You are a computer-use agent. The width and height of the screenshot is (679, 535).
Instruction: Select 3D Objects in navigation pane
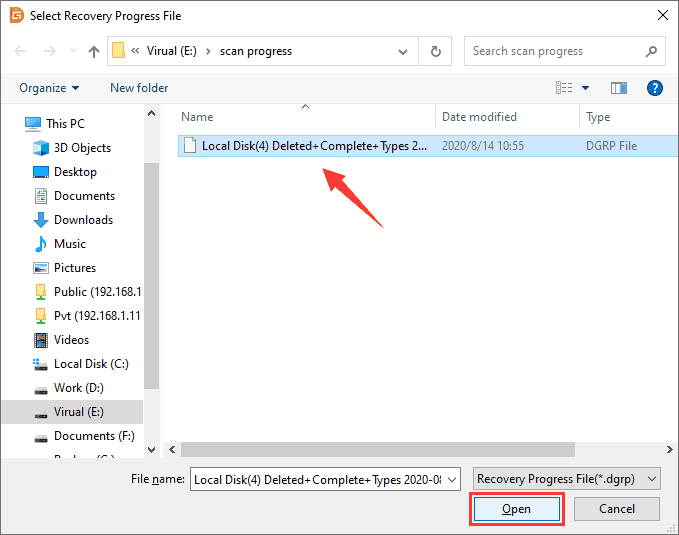coord(82,148)
